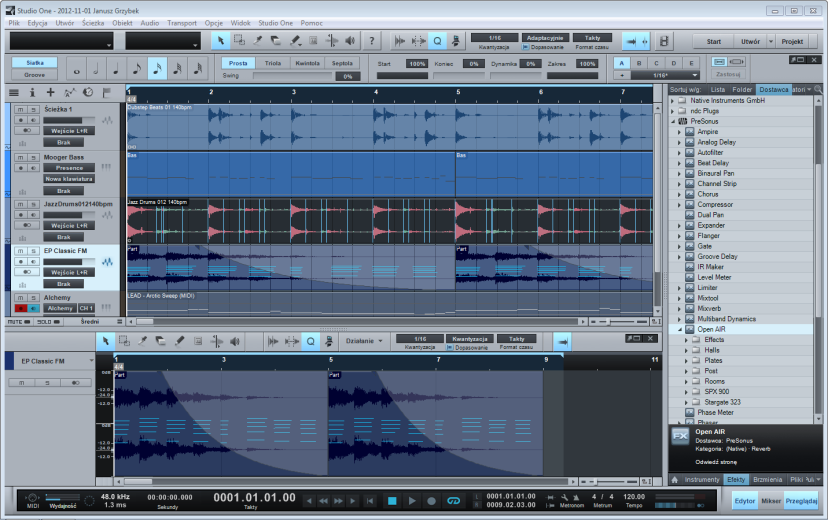
Task: Mute Ścieżka 1 track
Action: (x=20, y=109)
